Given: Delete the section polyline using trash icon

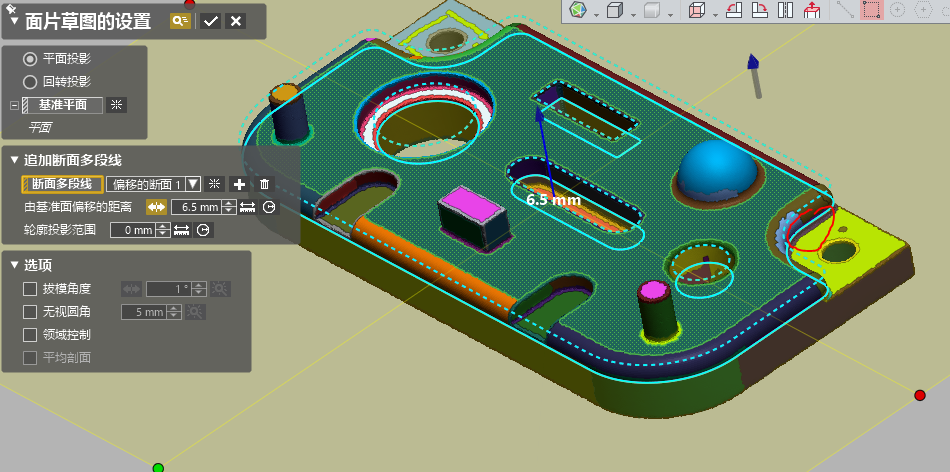Looking at the screenshot, I should [264, 184].
